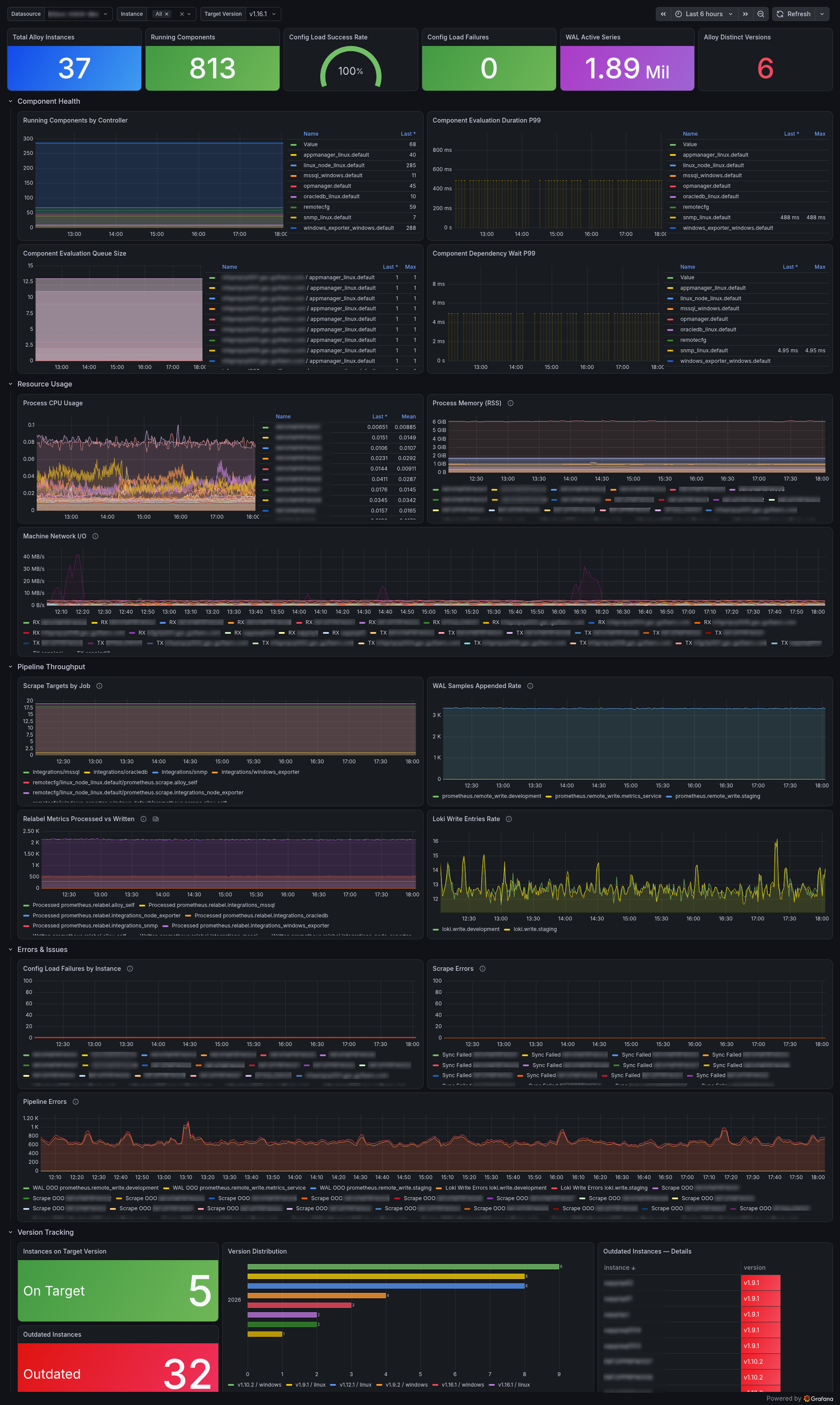Click the Scrape Errors info icon
Image resolution: width=840 pixels, height=1405 pixels.
click(482, 968)
